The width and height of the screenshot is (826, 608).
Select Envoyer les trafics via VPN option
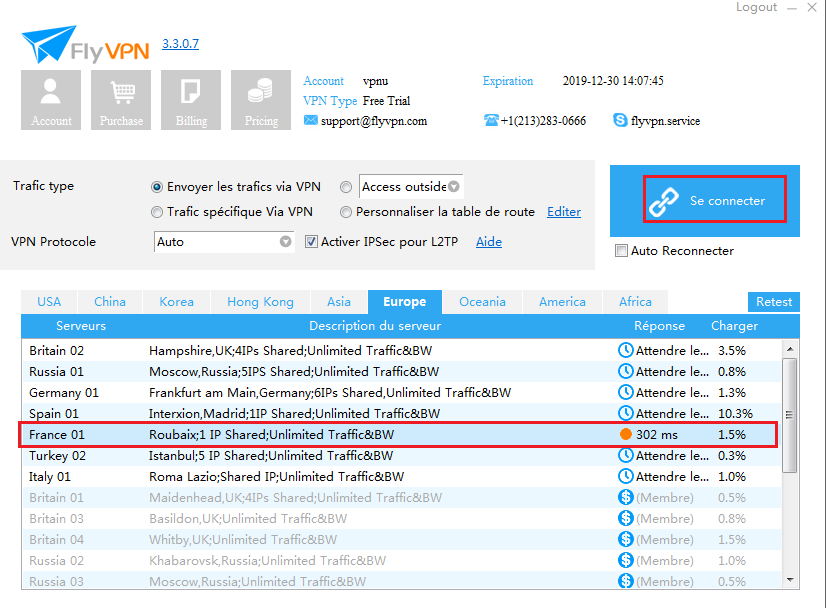(156, 187)
